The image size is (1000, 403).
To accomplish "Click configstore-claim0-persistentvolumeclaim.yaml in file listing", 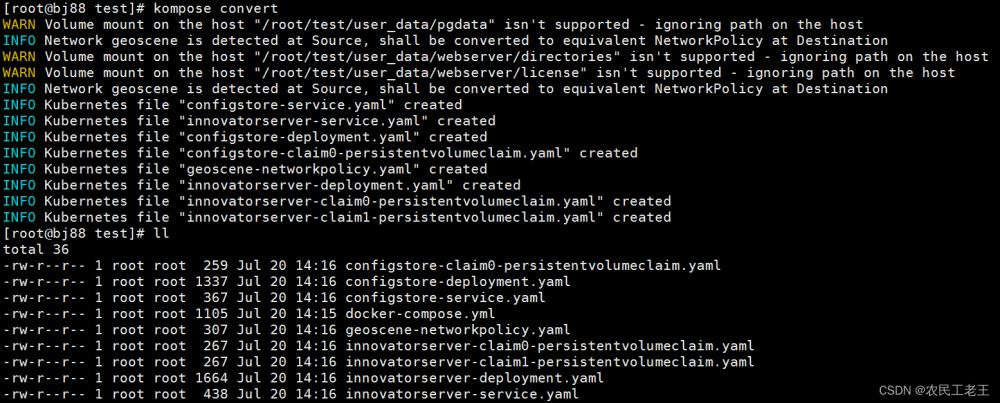I will [533, 265].
